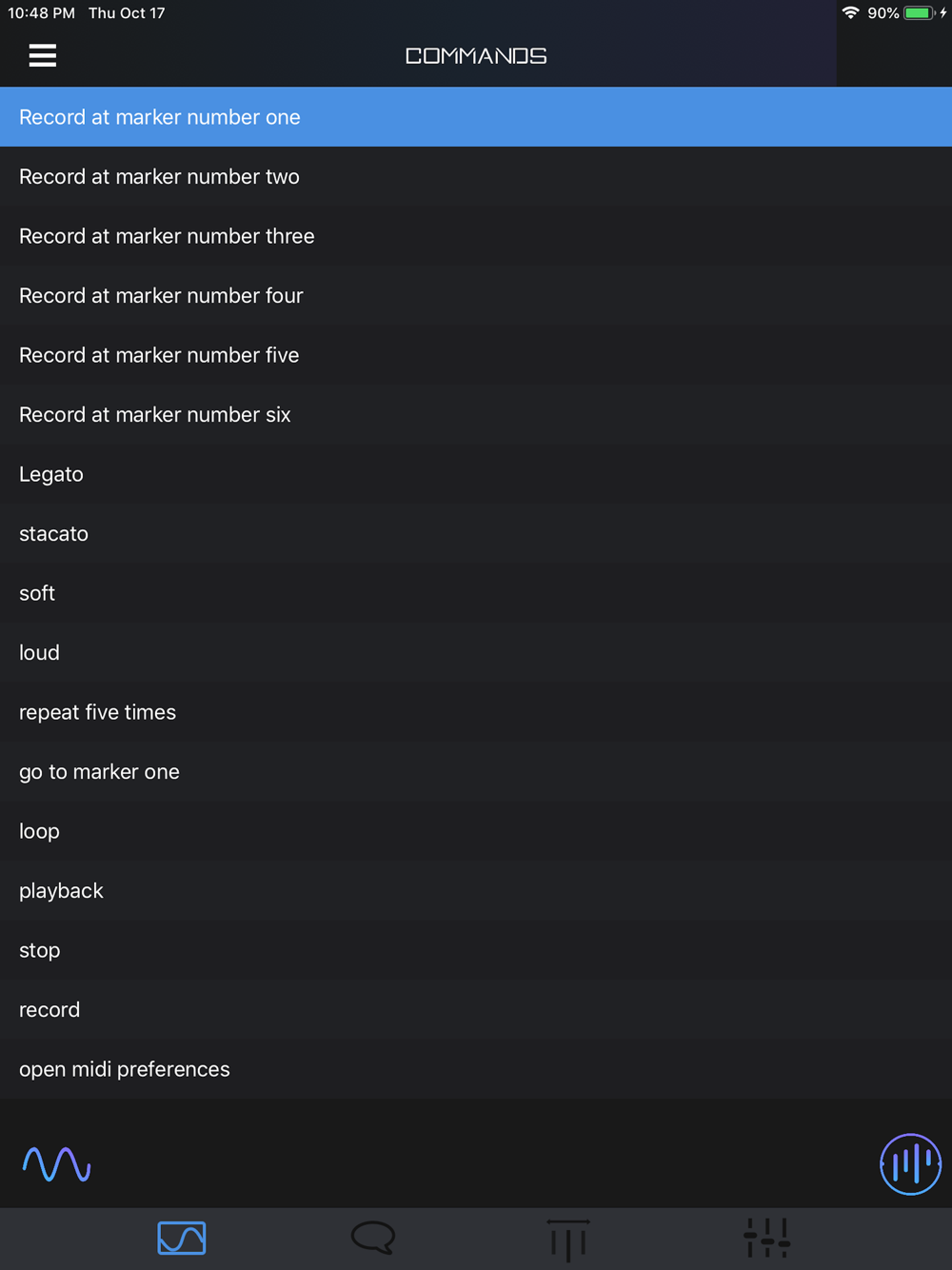This screenshot has width=952, height=1270.
Task: Open the speech bubble tab
Action: [x=373, y=1238]
